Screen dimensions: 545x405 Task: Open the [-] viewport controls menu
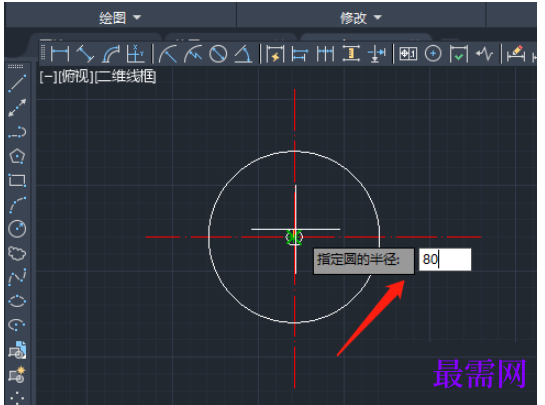pos(48,76)
